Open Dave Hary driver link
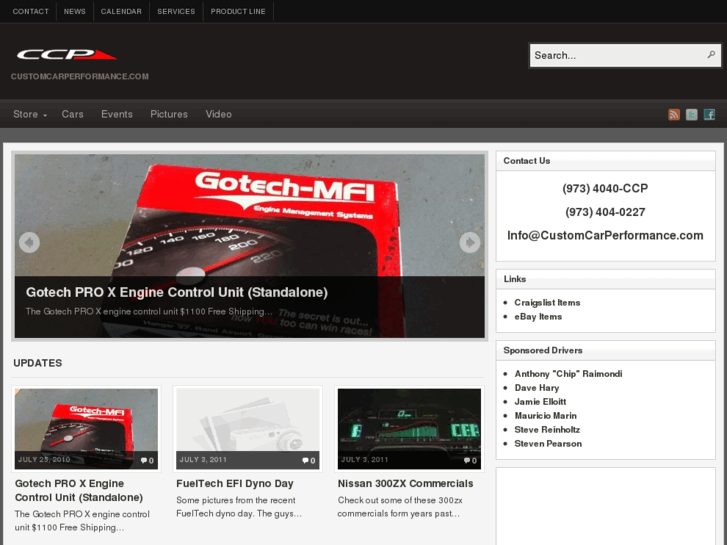Screen dimensions: 727x545 click(536, 388)
